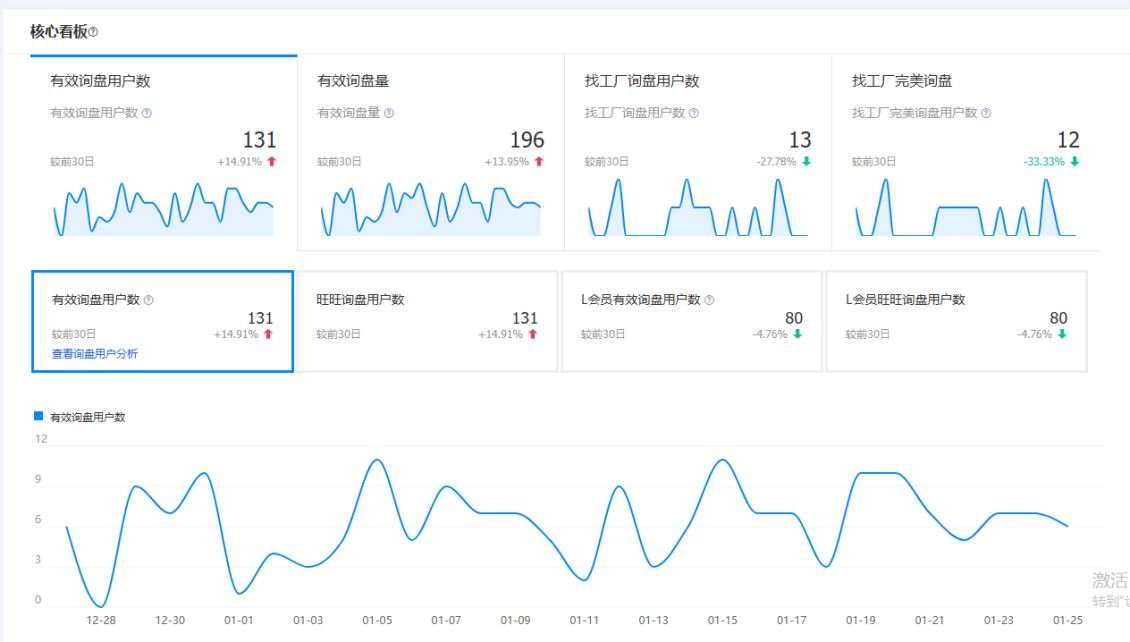Image resolution: width=1130 pixels, height=642 pixels.
Task: Click help icon beside 核心看板 title
Action: pos(93,33)
